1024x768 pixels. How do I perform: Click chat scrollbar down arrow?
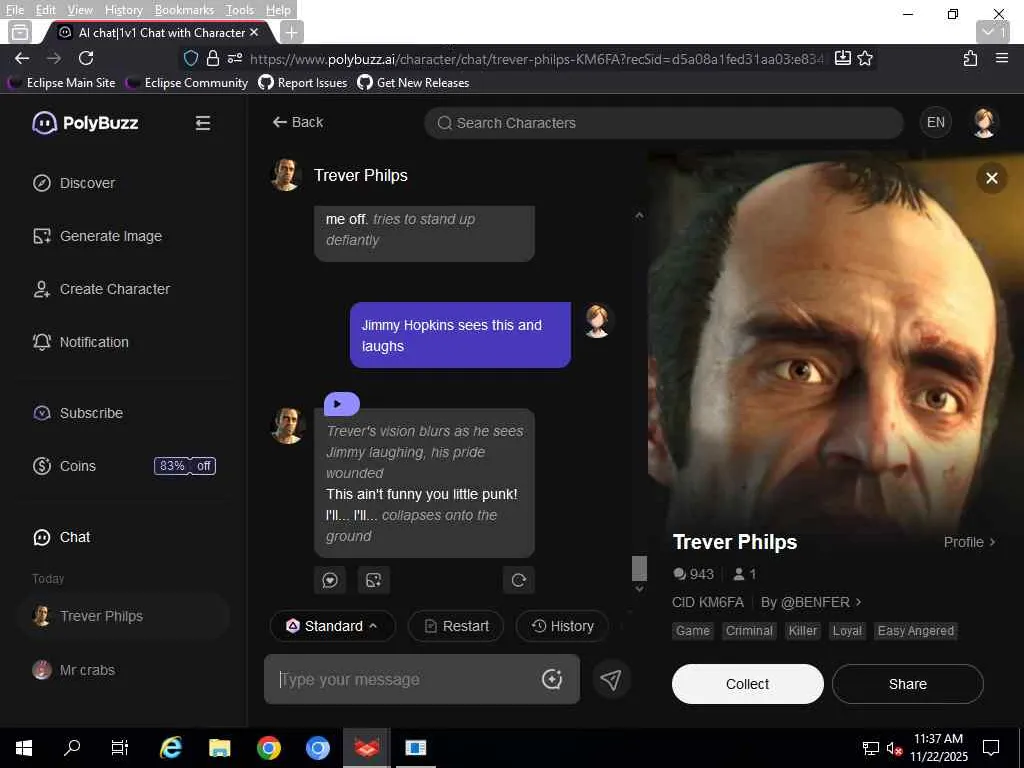(639, 588)
